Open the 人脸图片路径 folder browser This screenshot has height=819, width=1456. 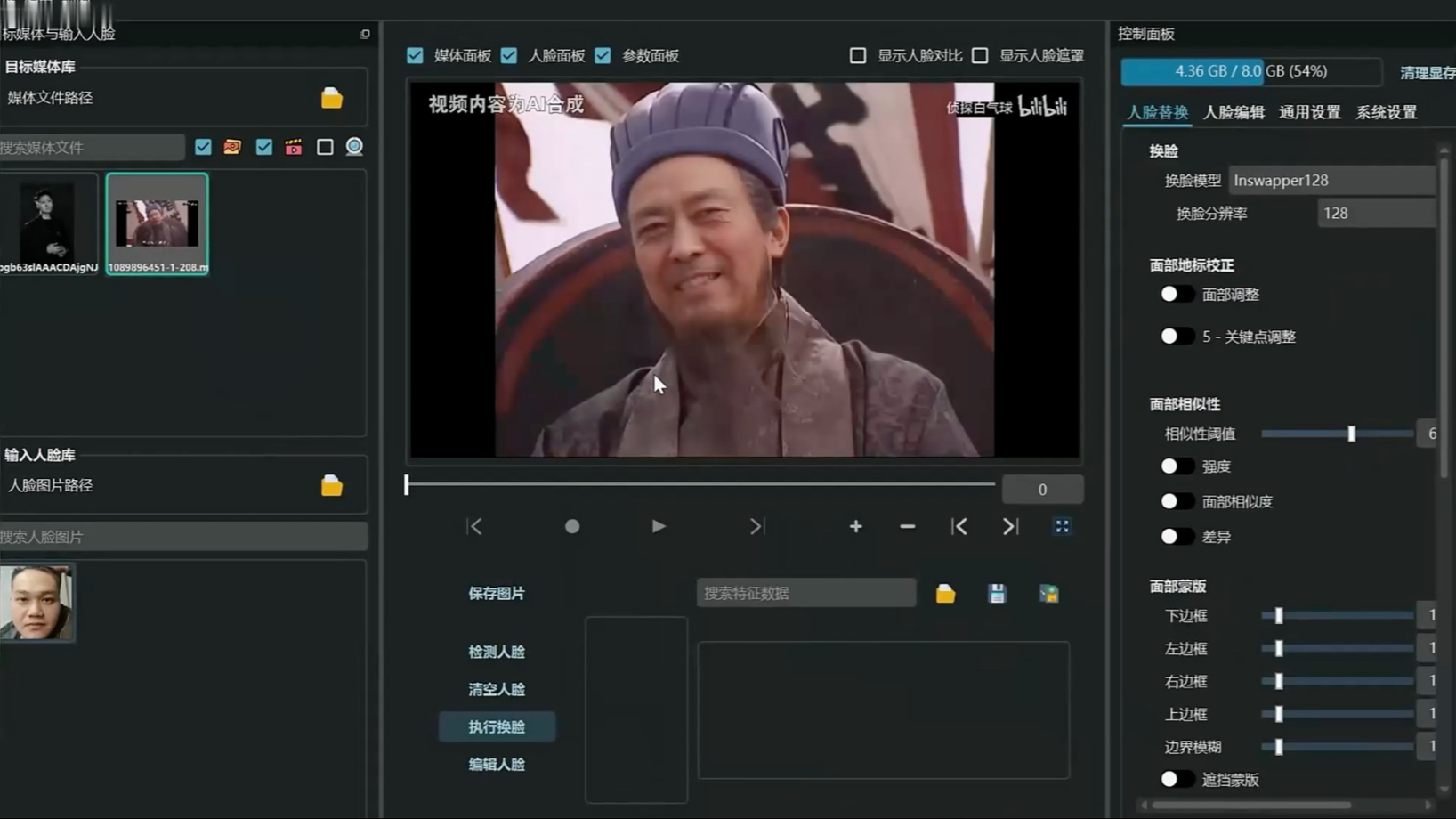click(332, 485)
